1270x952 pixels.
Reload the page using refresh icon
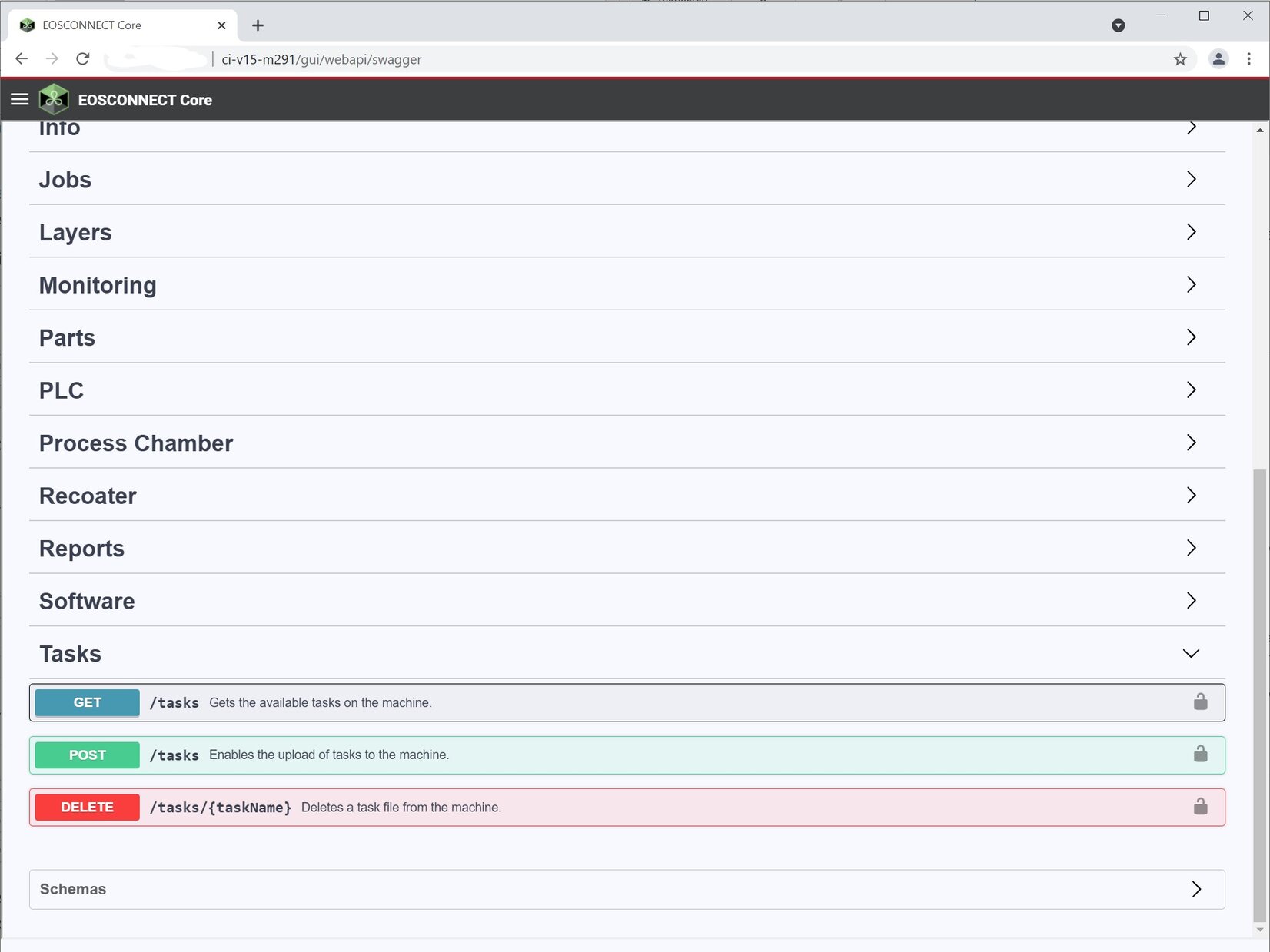tap(83, 59)
